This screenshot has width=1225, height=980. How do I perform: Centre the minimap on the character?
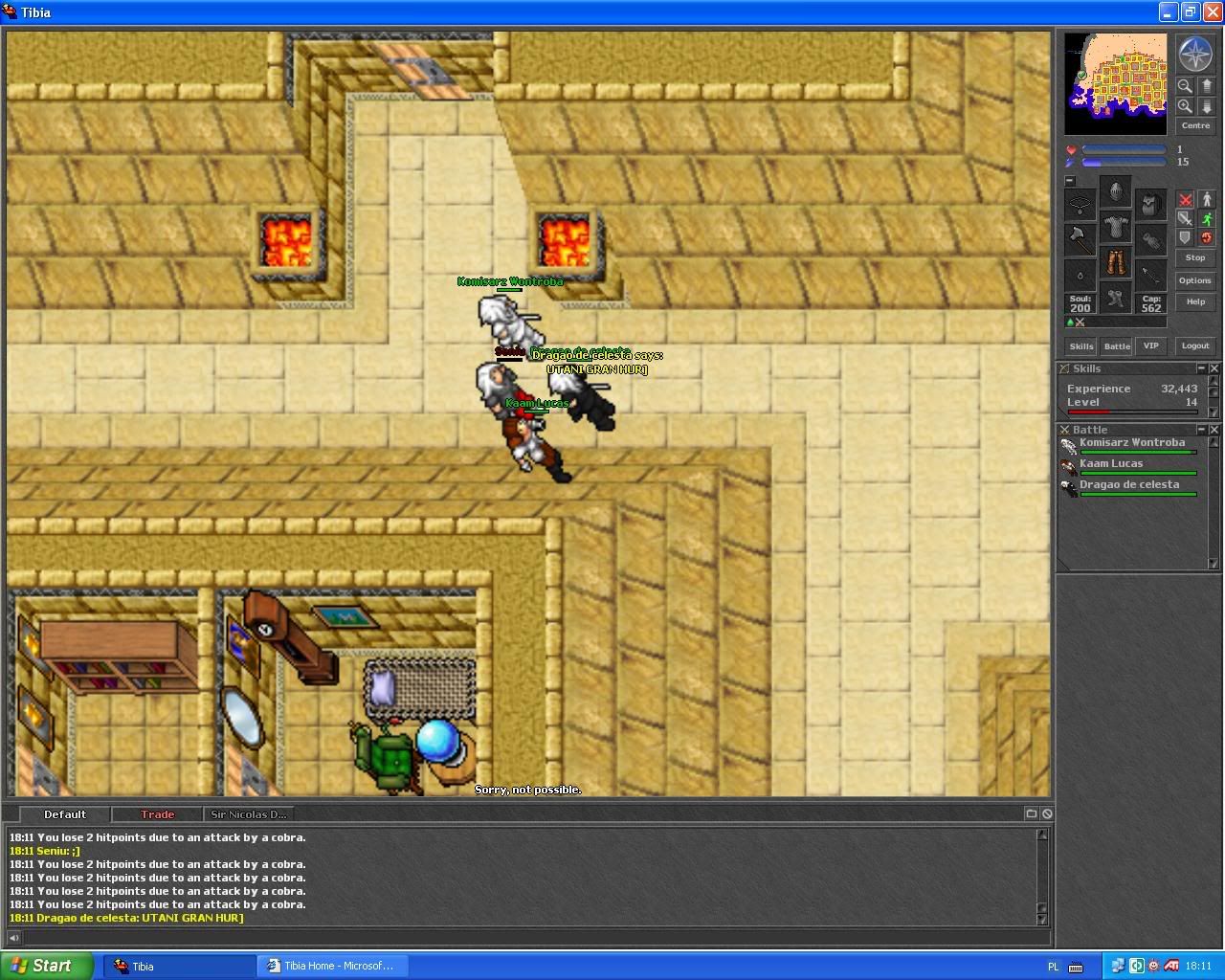(1195, 125)
